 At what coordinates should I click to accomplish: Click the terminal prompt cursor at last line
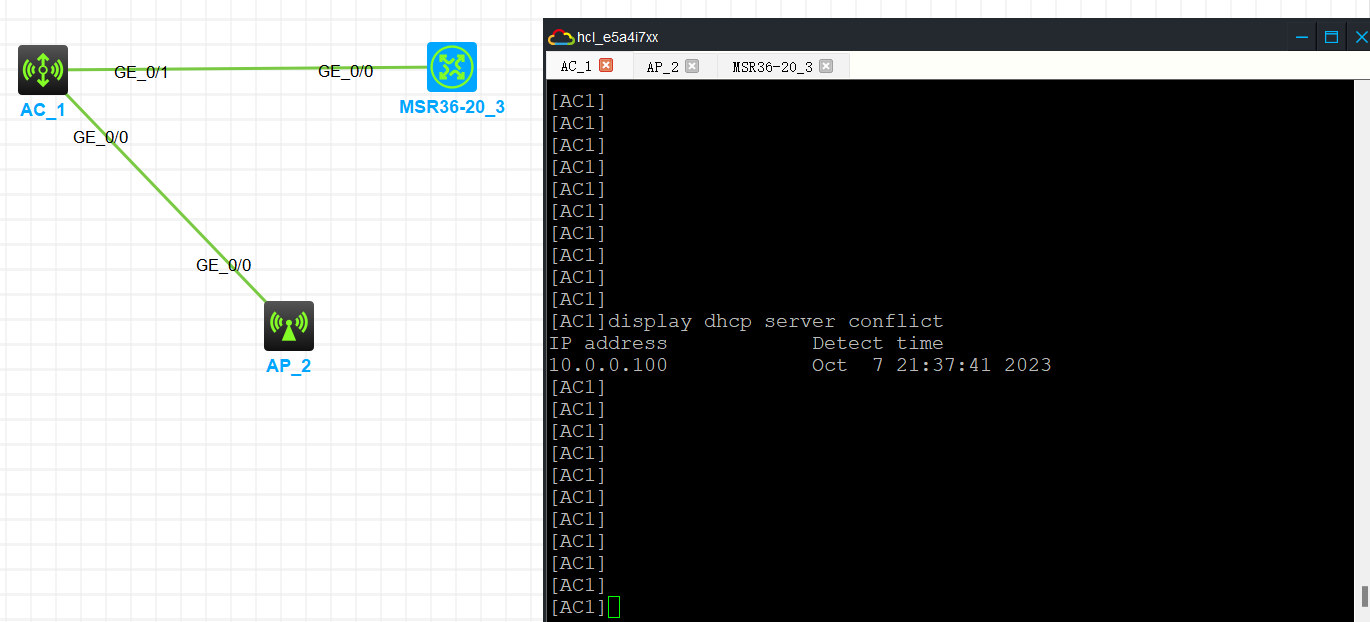(614, 607)
